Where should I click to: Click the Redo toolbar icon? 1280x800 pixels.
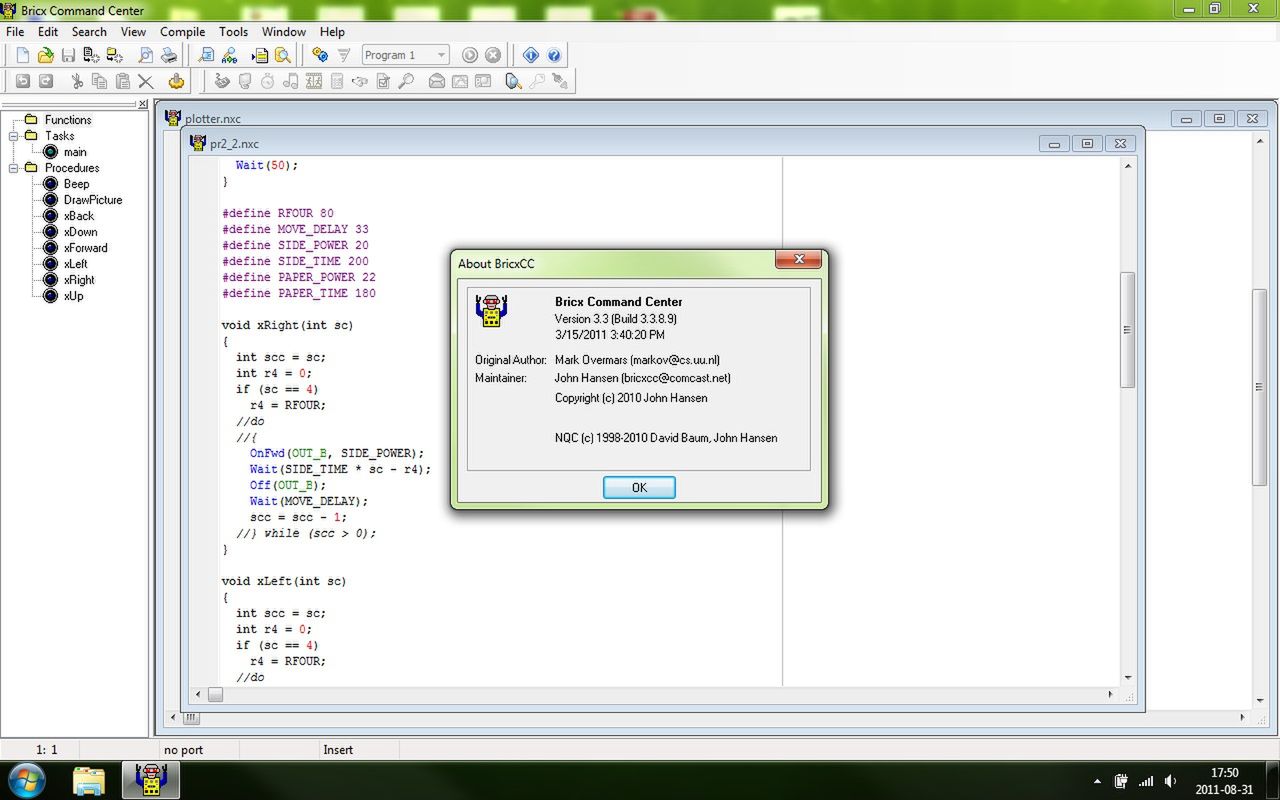[x=45, y=81]
